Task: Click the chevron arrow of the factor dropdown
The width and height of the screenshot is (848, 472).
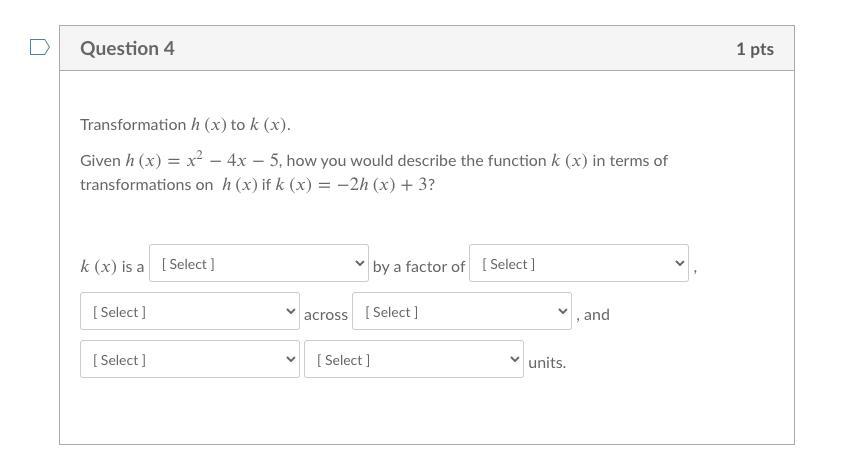Action: (680, 264)
